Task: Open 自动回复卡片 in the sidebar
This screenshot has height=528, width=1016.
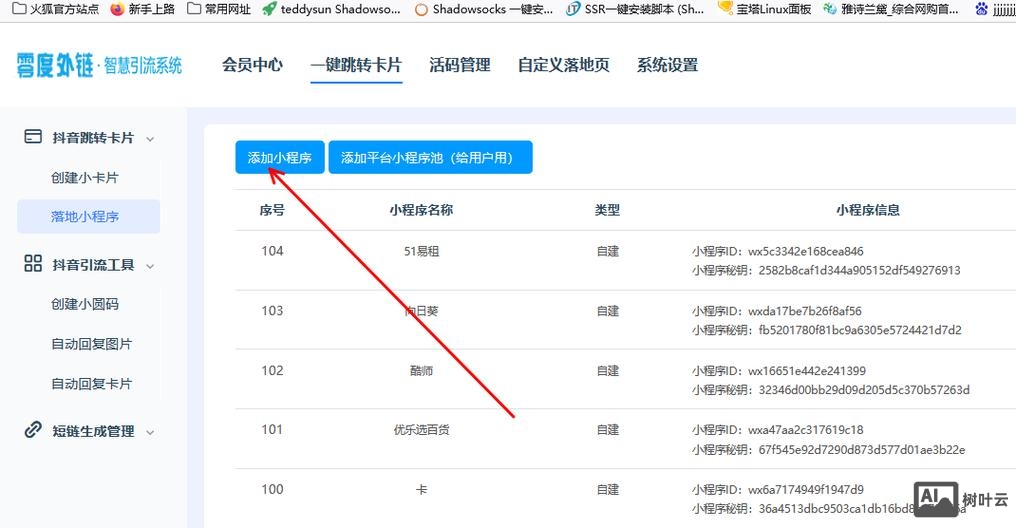Action: coord(91,384)
